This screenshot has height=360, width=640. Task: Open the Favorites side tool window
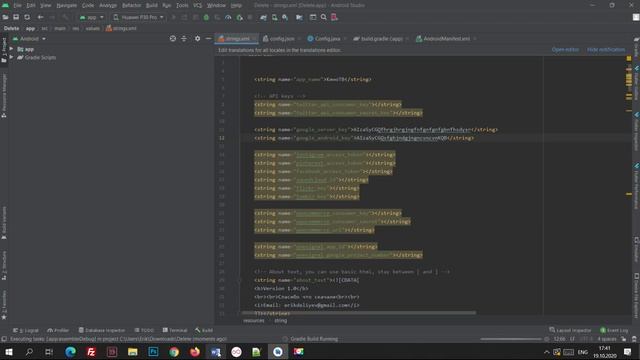coord(4,304)
